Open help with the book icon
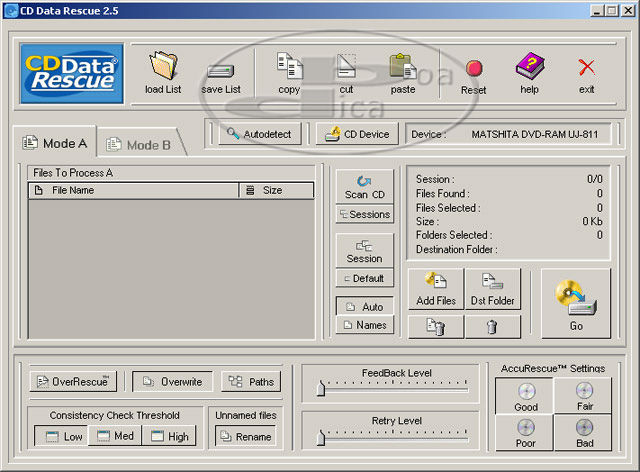 click(529, 68)
